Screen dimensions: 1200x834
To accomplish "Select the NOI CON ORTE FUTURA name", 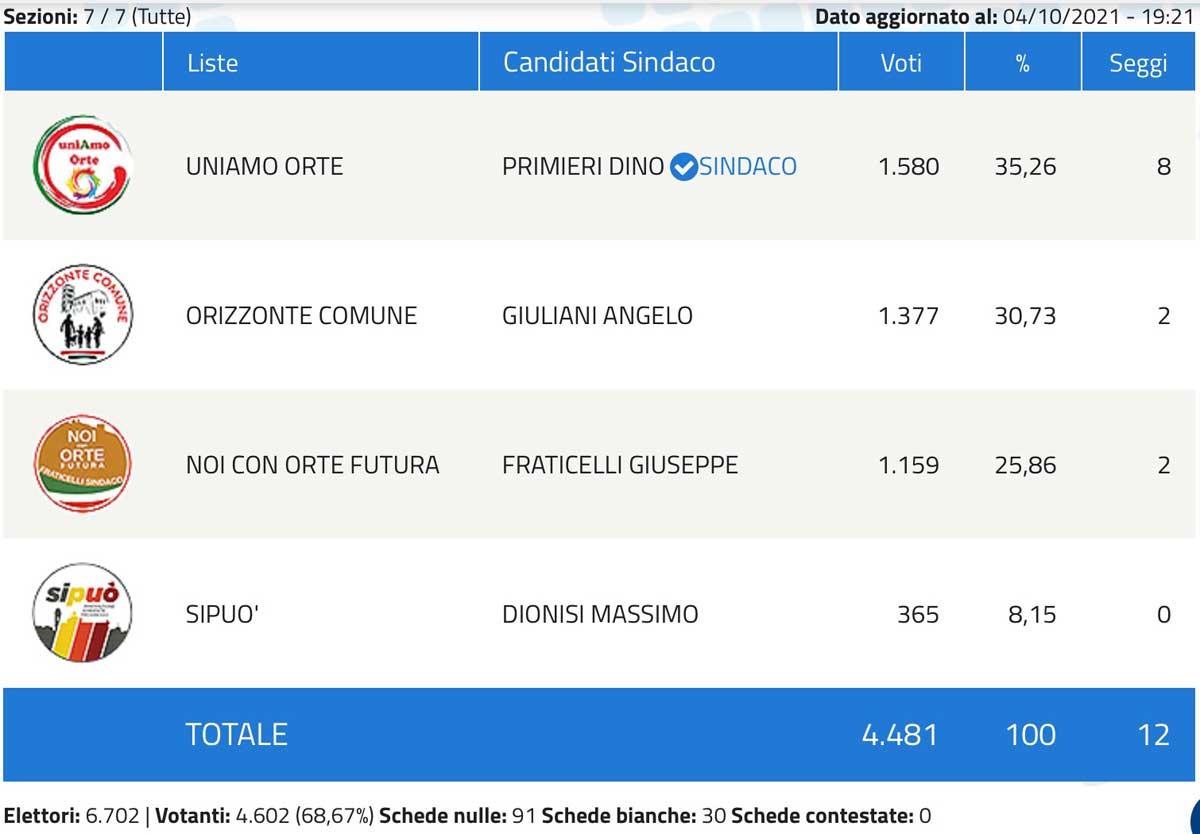I will pos(312,465).
